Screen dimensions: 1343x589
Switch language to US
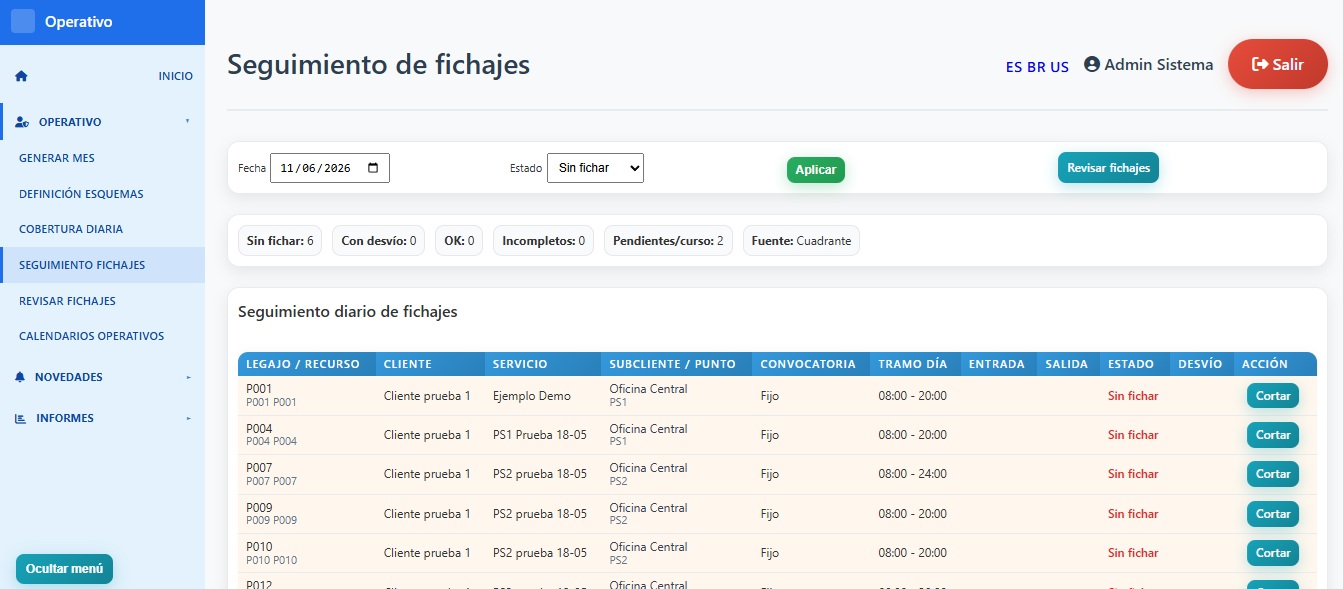(1059, 67)
